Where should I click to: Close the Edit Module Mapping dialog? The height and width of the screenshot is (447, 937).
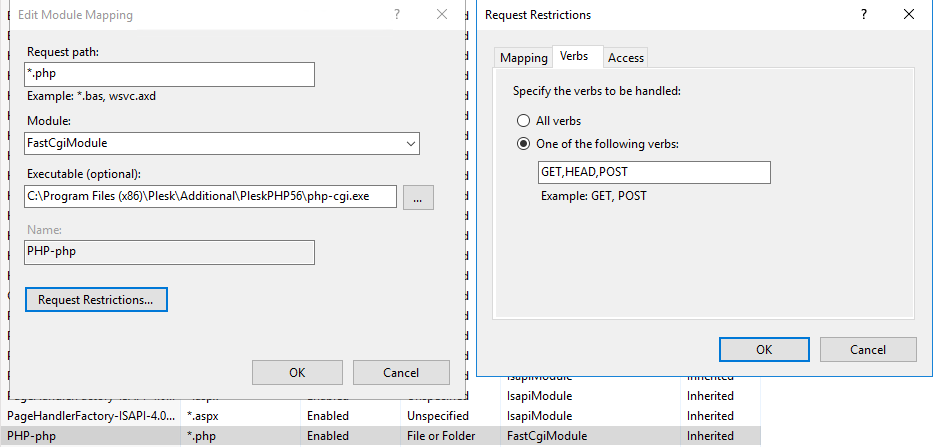(442, 15)
